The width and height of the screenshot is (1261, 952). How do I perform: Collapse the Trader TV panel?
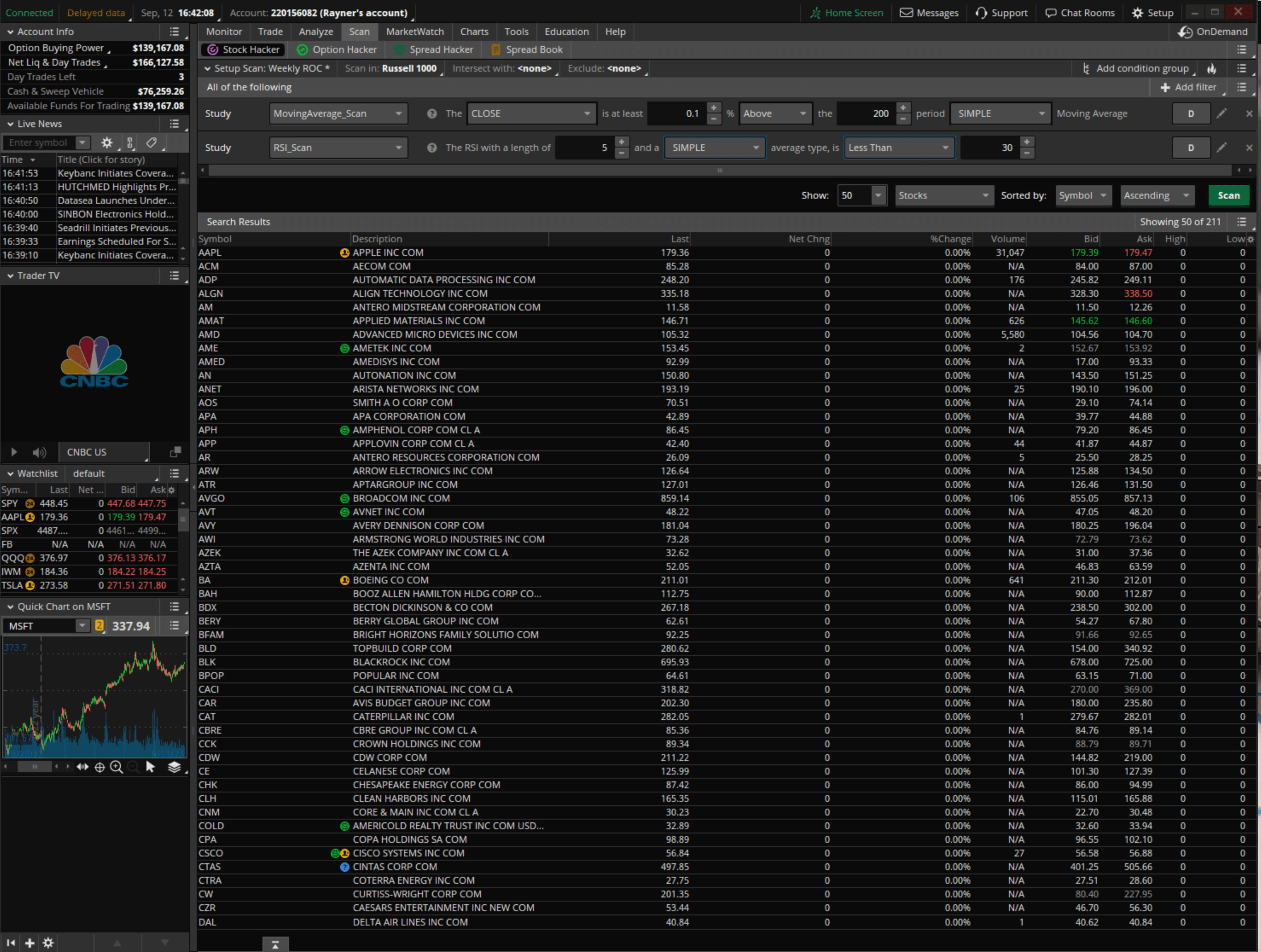click(10, 276)
